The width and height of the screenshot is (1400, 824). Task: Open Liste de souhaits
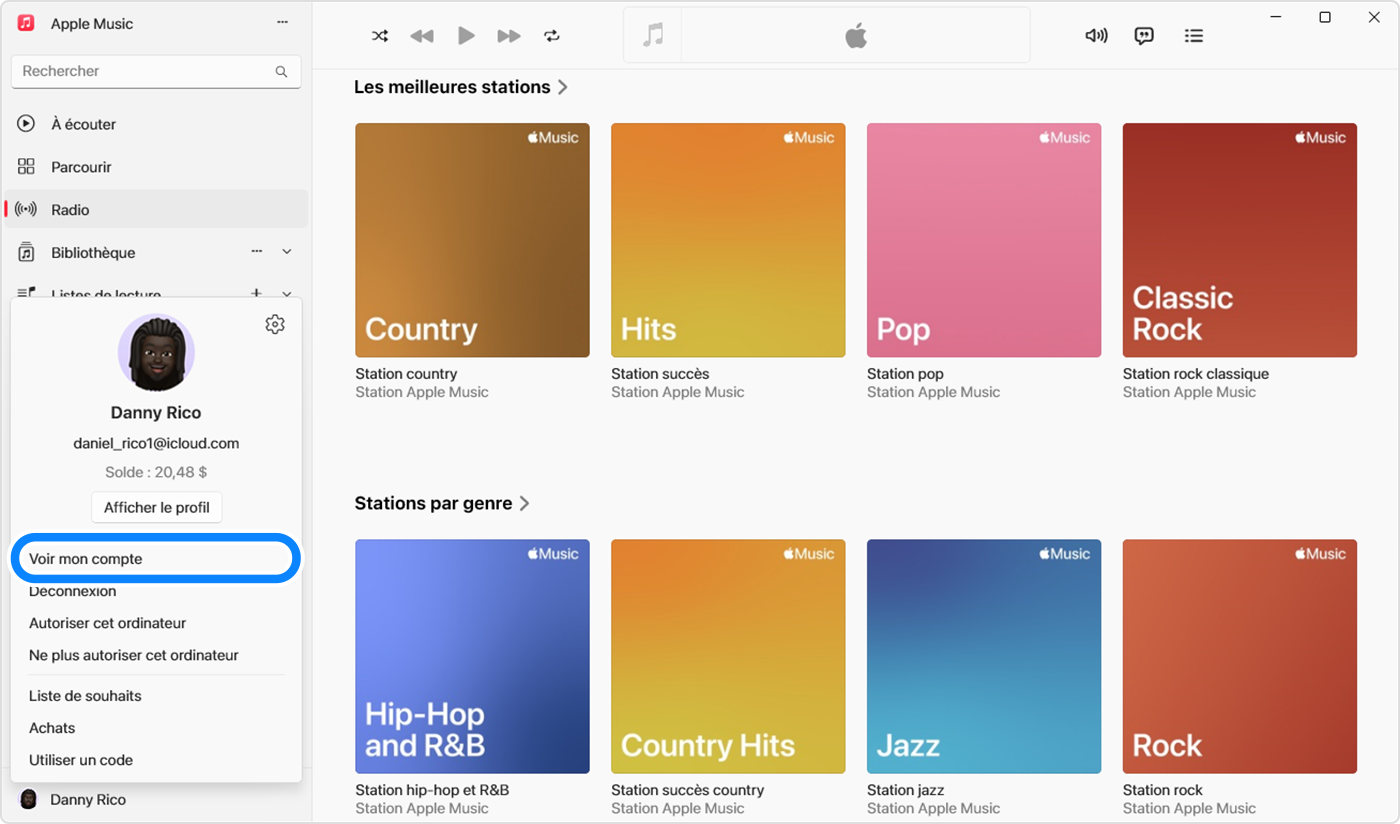pyautogui.click(x=85, y=696)
